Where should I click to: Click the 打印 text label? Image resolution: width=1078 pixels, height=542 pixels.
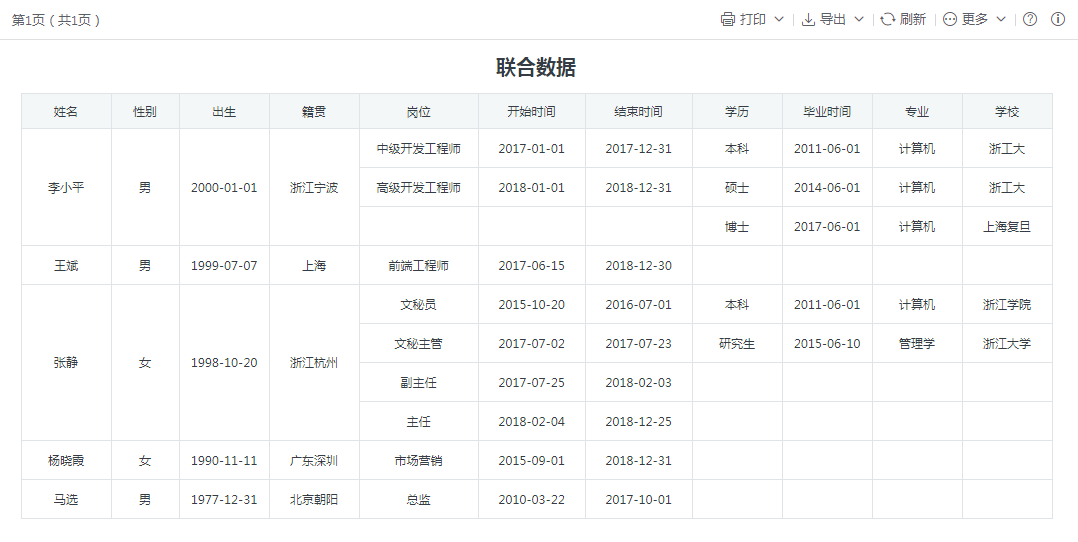point(753,20)
